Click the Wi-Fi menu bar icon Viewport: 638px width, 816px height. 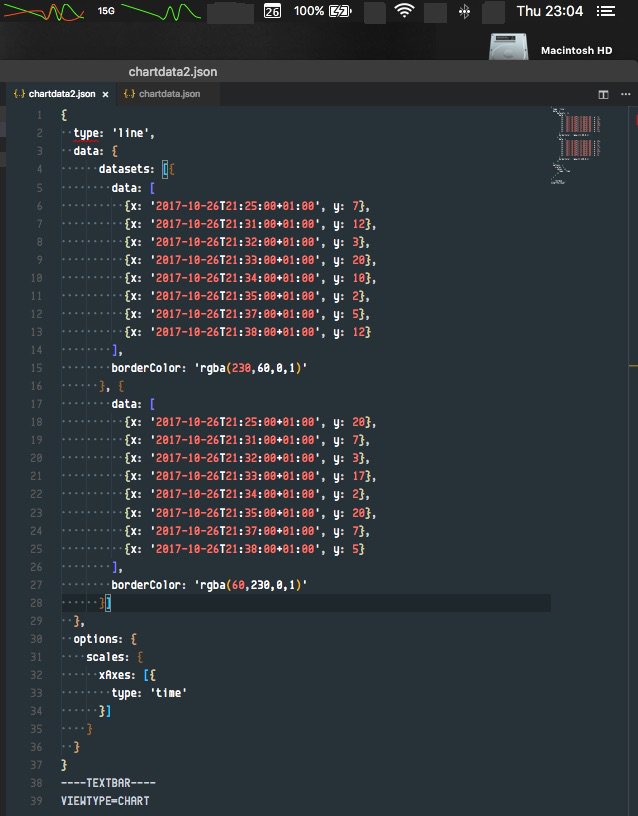(404, 10)
